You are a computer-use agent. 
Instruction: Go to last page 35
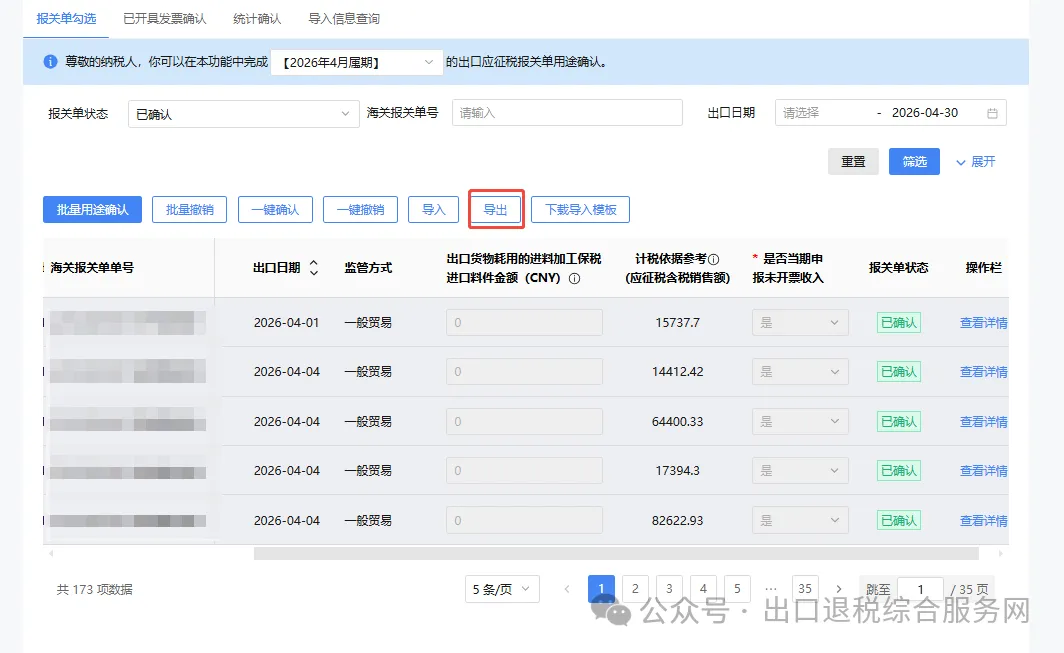[805, 589]
